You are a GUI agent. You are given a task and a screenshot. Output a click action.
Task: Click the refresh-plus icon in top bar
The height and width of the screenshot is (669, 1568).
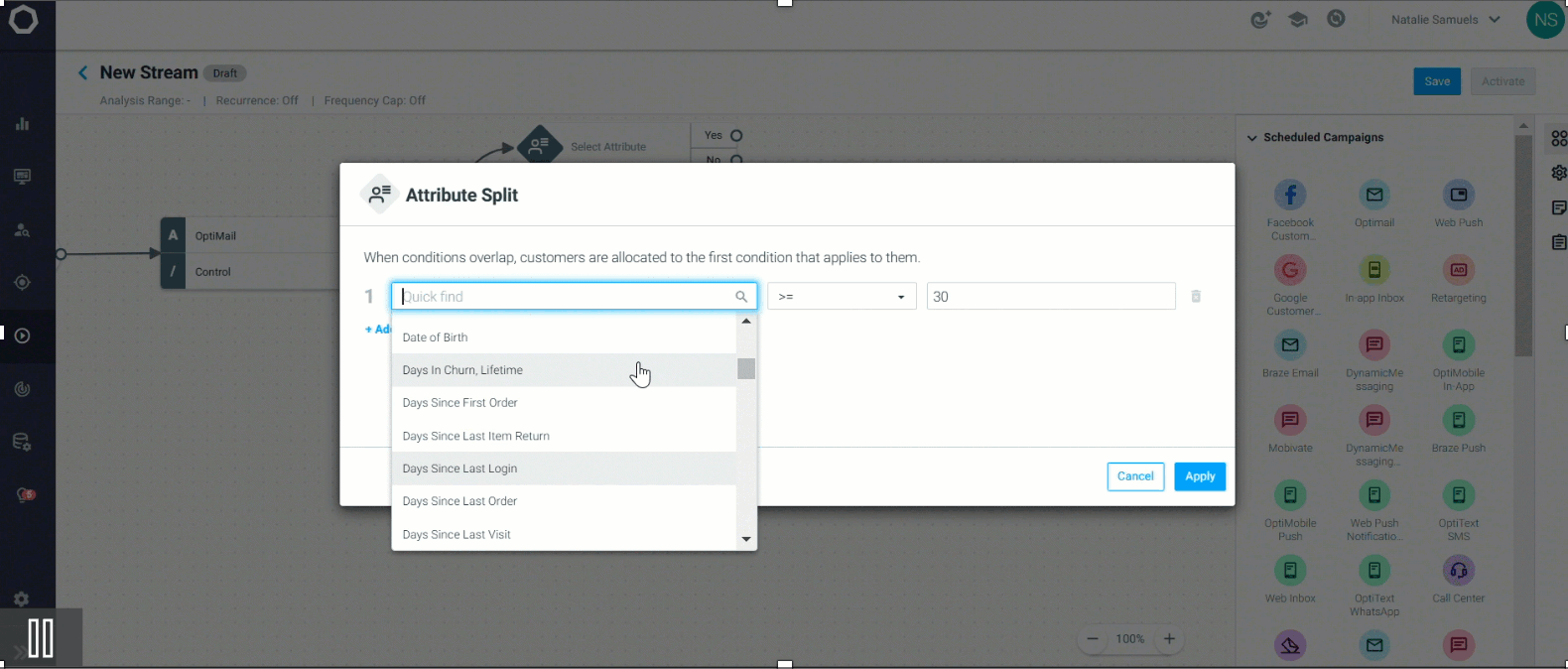coord(1260,20)
